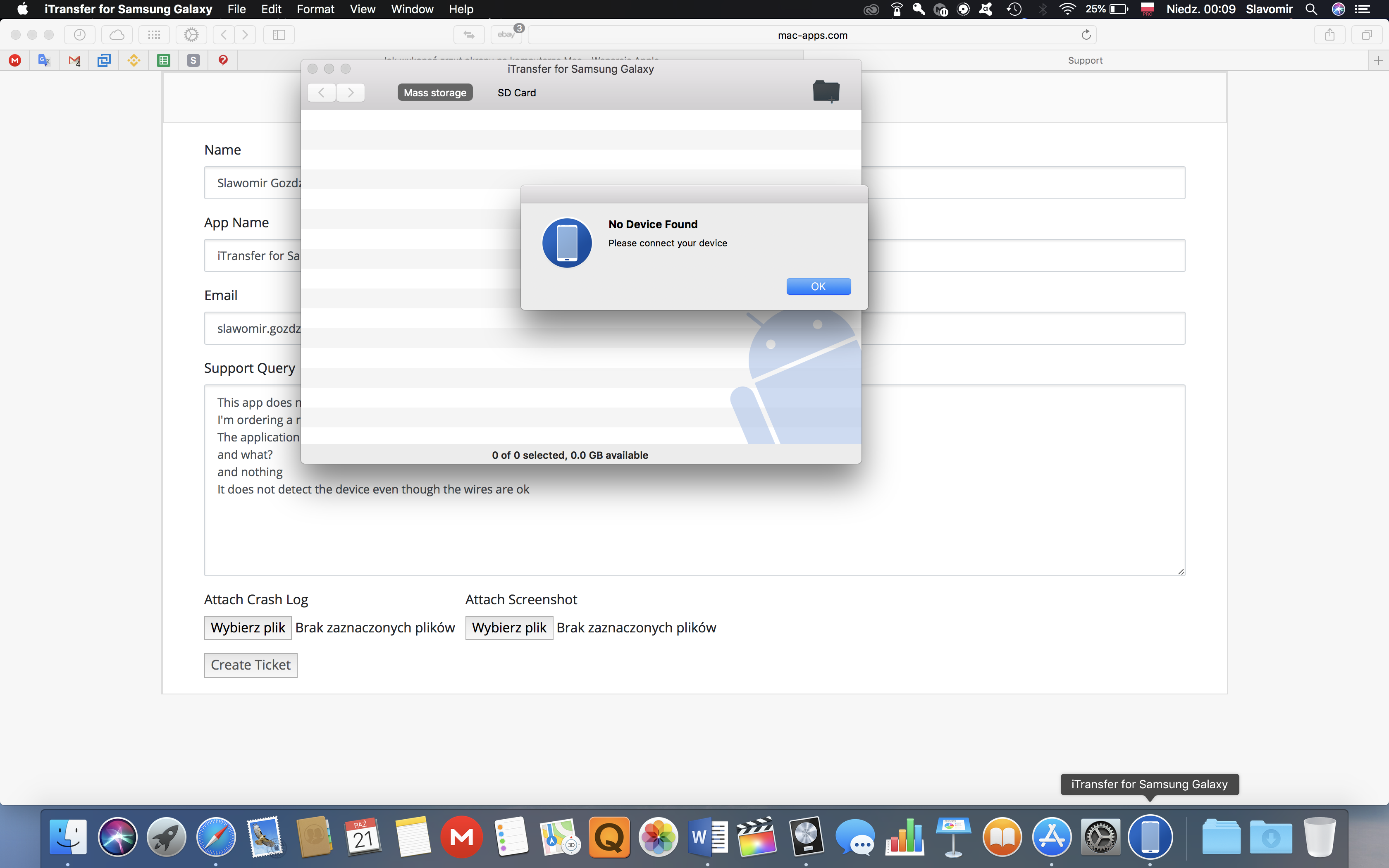Screen dimensions: 1389x868
Task: Click iTransfer for Samsung Galaxy Dock icon
Action: pos(1150,837)
